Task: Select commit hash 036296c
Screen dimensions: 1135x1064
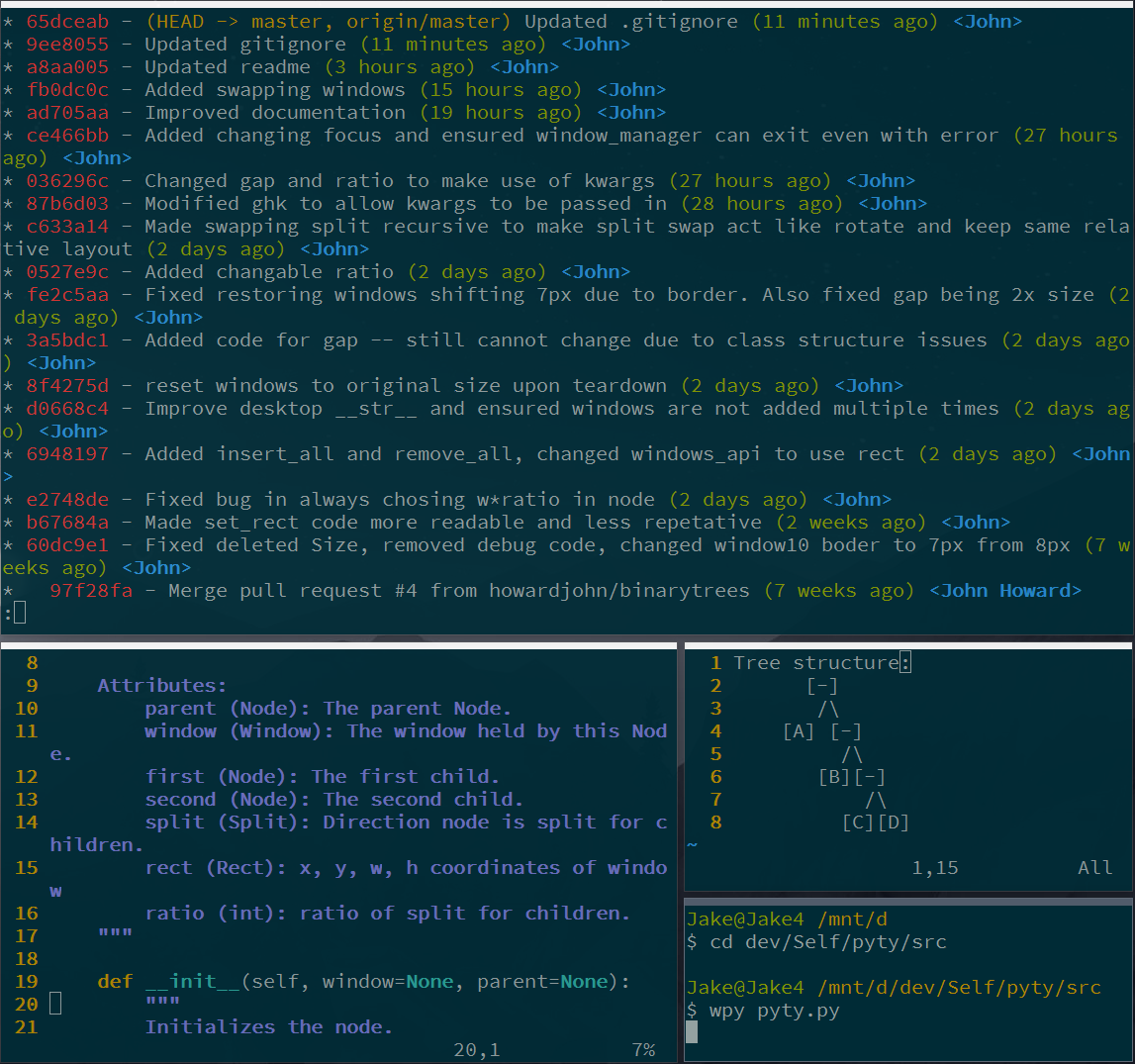Action: [67, 181]
